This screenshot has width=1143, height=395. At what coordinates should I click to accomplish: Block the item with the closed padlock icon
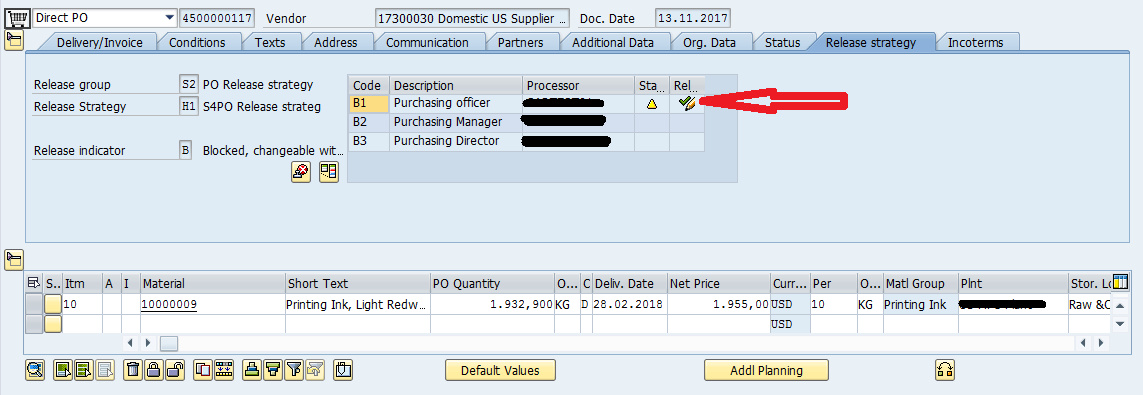153,370
